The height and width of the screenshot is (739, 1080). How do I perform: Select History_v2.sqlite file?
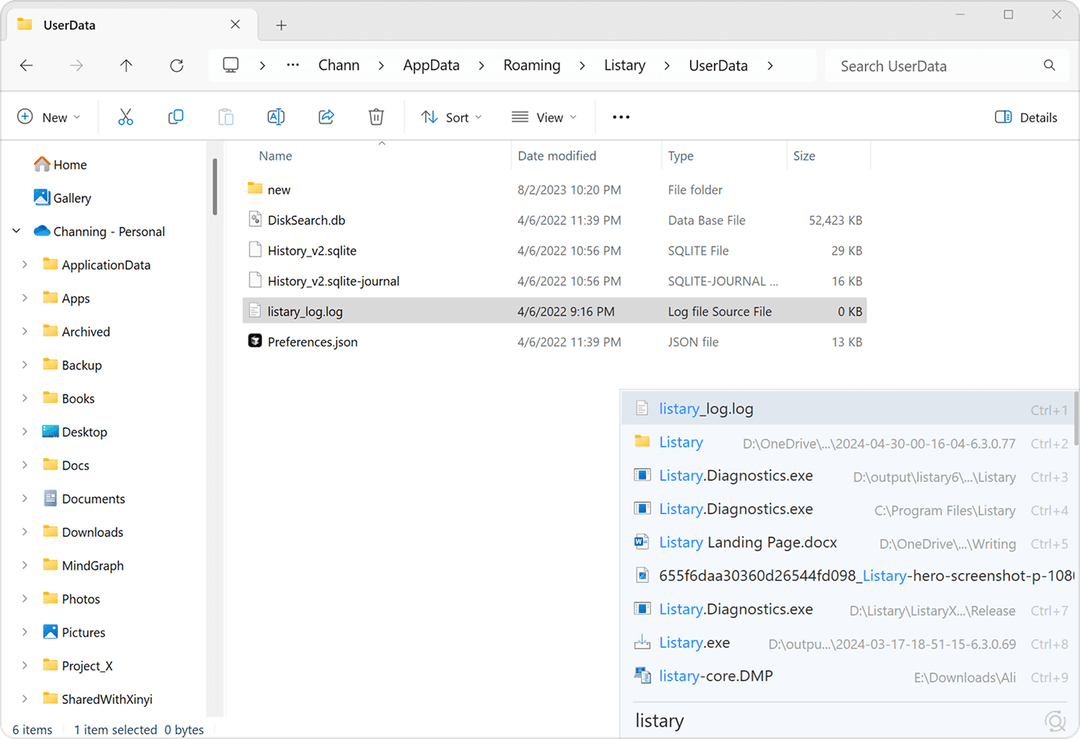(x=554, y=250)
